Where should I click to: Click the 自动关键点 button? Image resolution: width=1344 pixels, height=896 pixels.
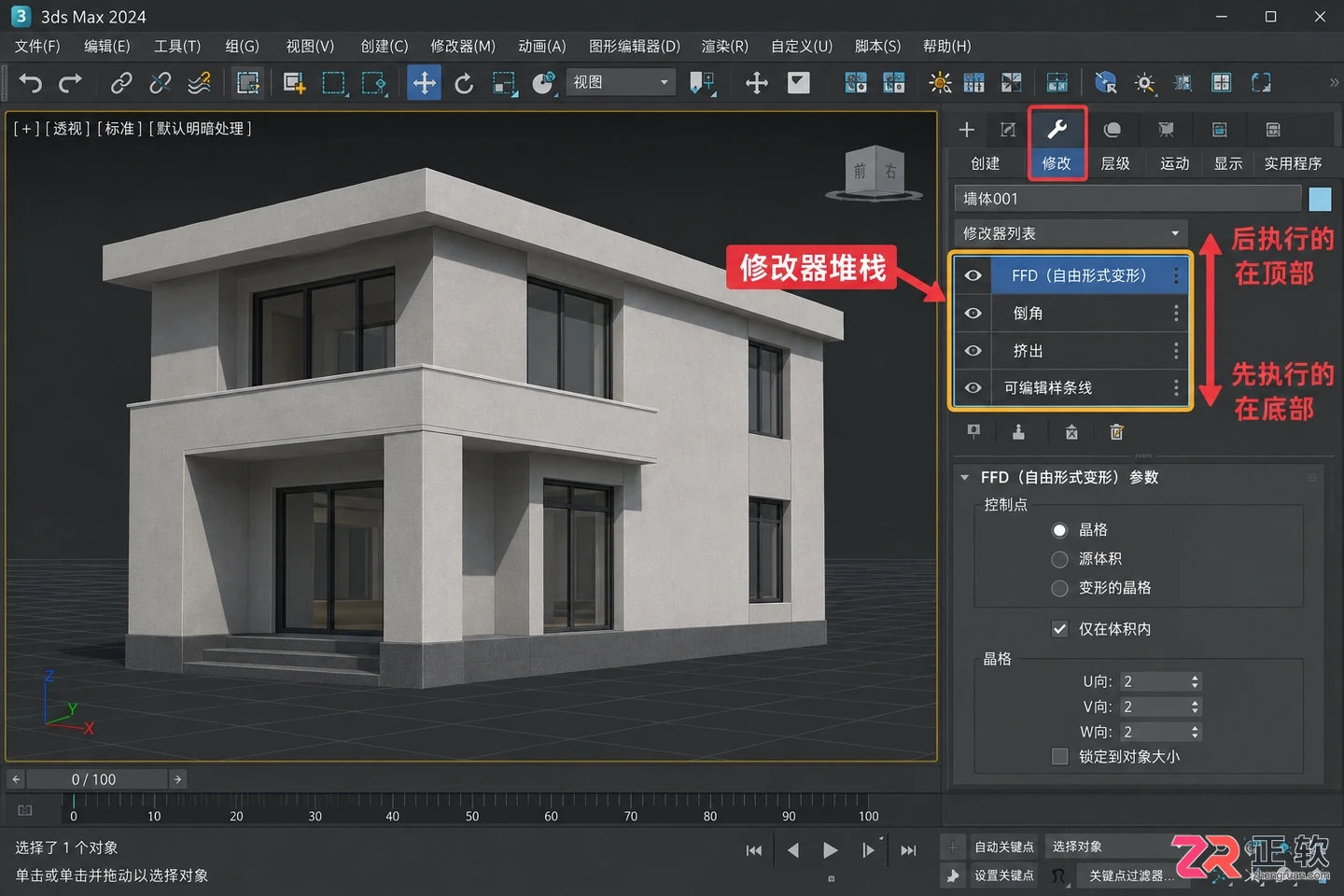click(x=1003, y=847)
